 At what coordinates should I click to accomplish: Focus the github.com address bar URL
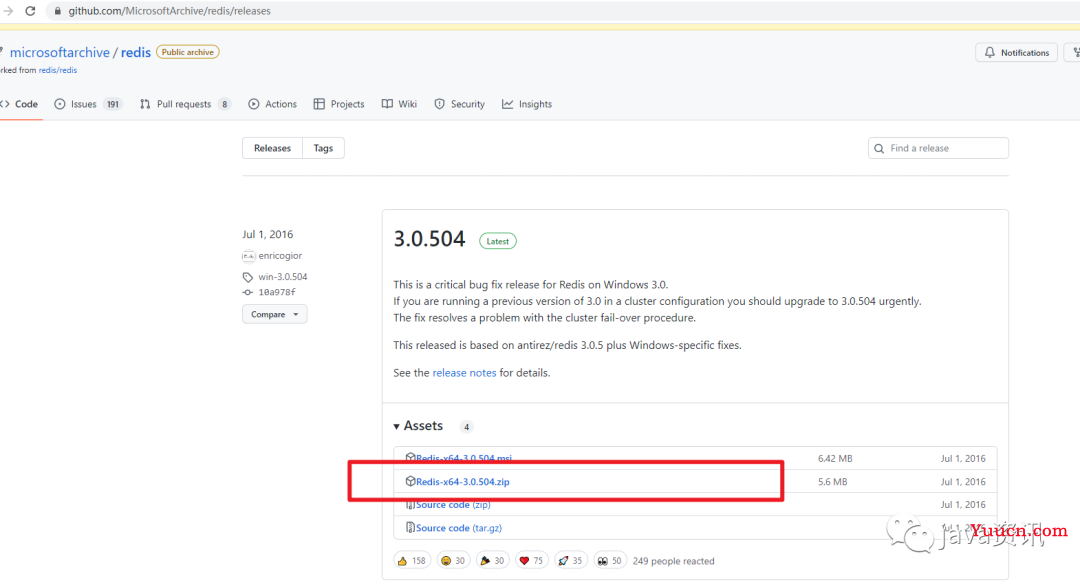[169, 11]
